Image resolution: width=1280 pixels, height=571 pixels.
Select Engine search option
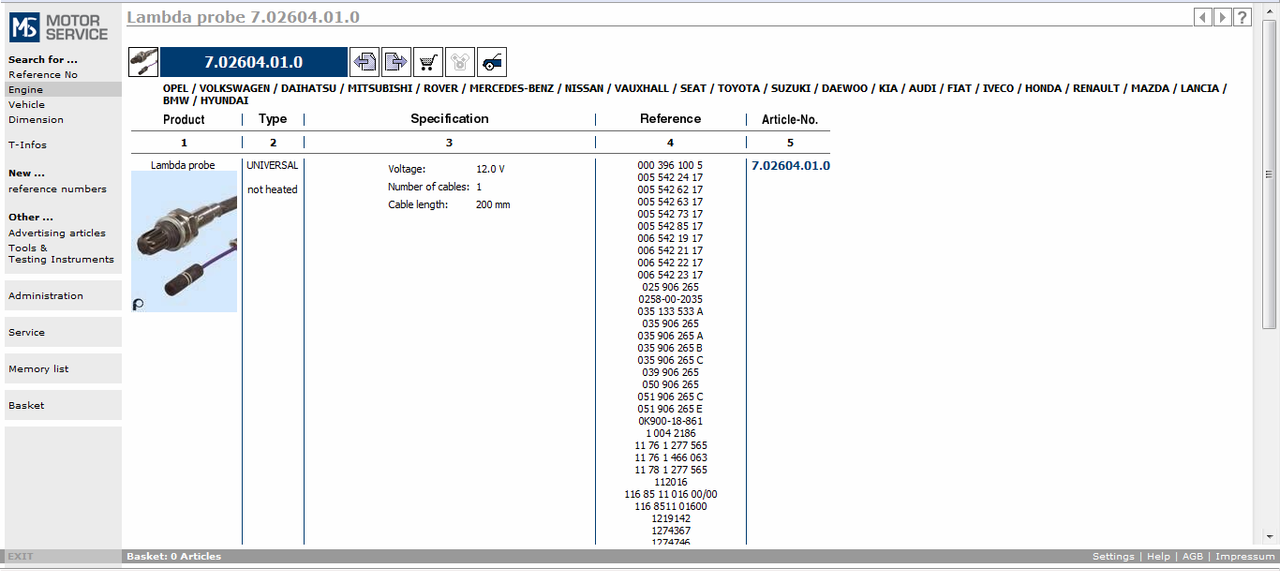point(26,89)
